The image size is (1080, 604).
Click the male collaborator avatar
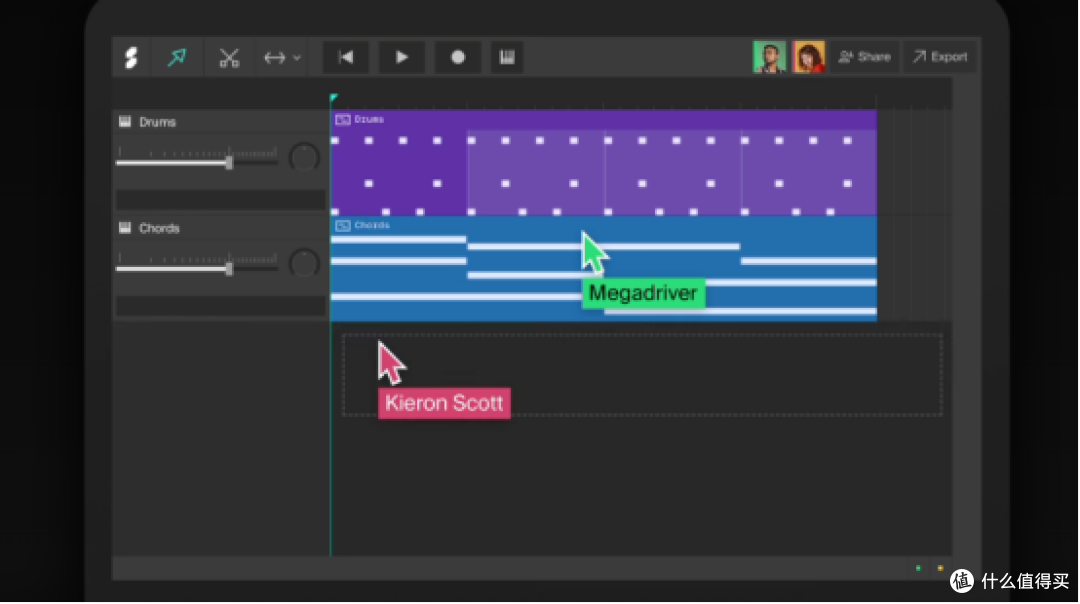(769, 57)
